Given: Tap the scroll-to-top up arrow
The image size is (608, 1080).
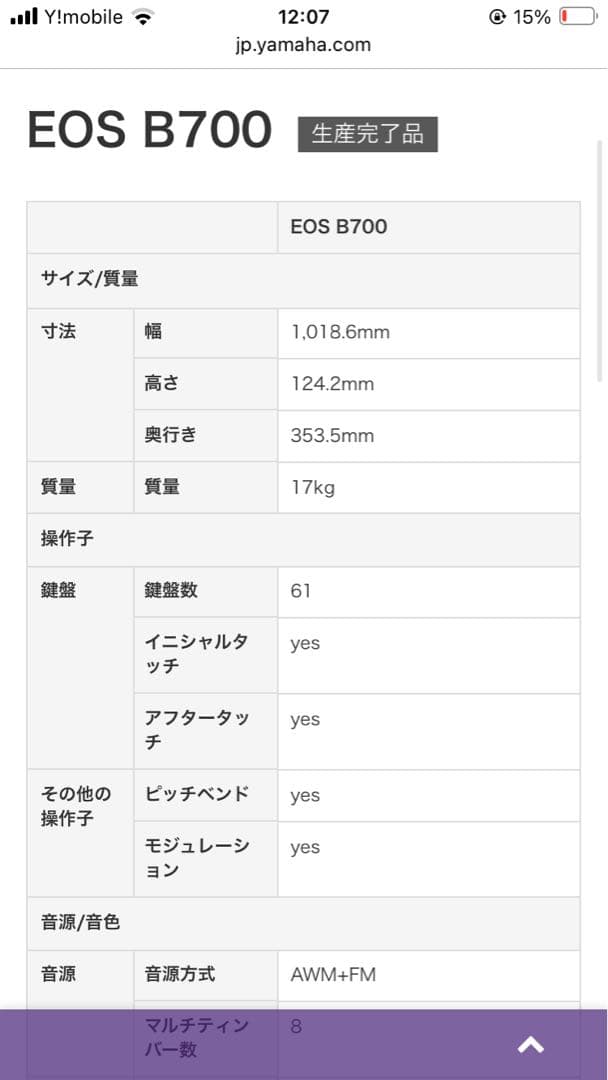Looking at the screenshot, I should coord(530,1045).
